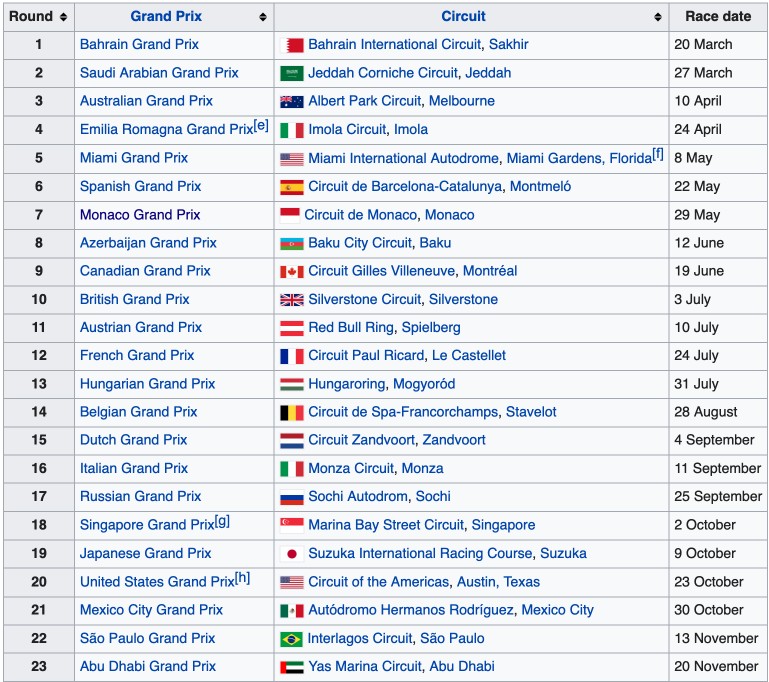The width and height of the screenshot is (769, 682).
Task: Open the Marina Bay Street Circuit link
Action: [x=385, y=525]
